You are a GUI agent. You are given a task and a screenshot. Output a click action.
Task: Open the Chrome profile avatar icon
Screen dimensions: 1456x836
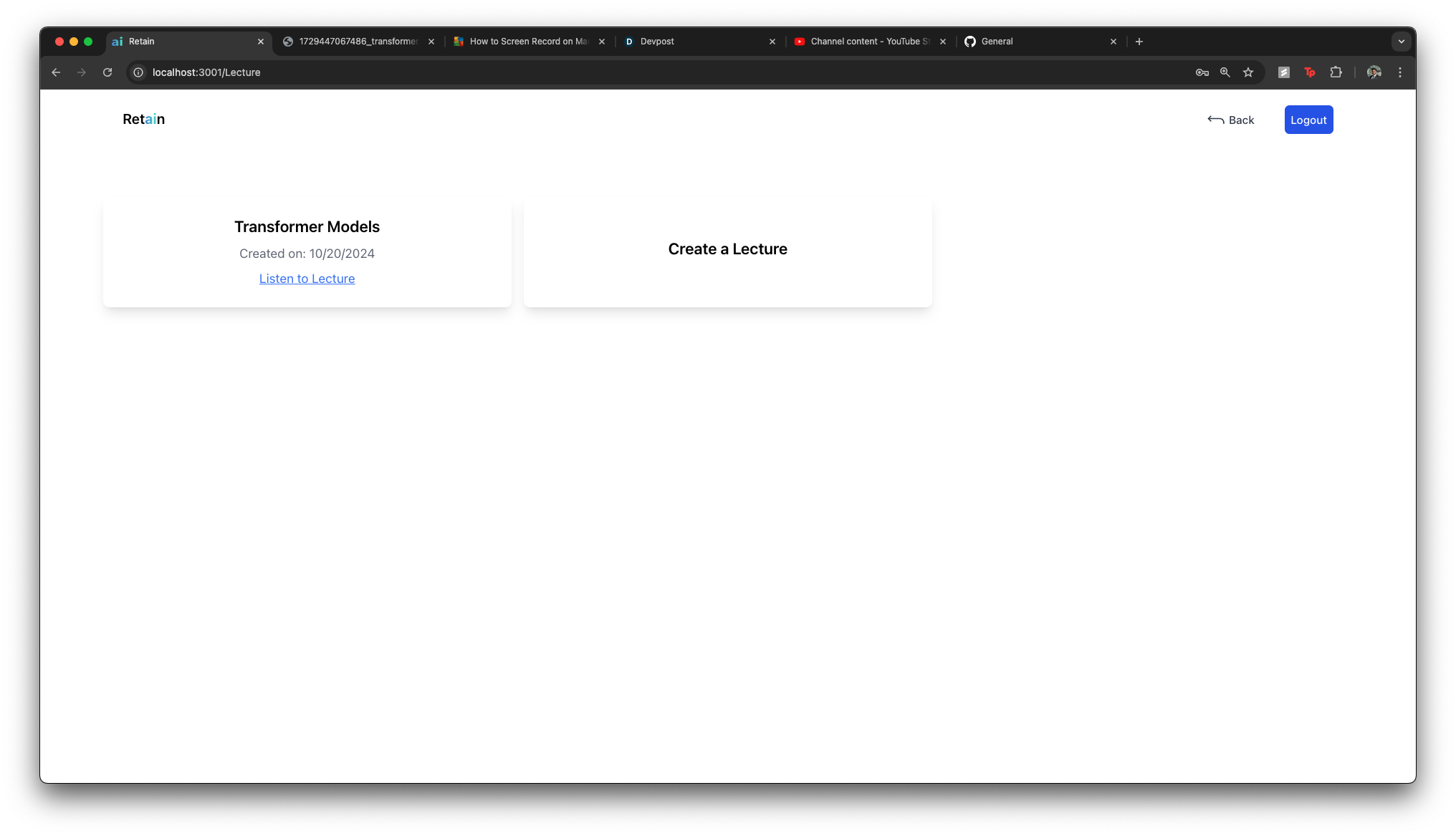coord(1374,72)
